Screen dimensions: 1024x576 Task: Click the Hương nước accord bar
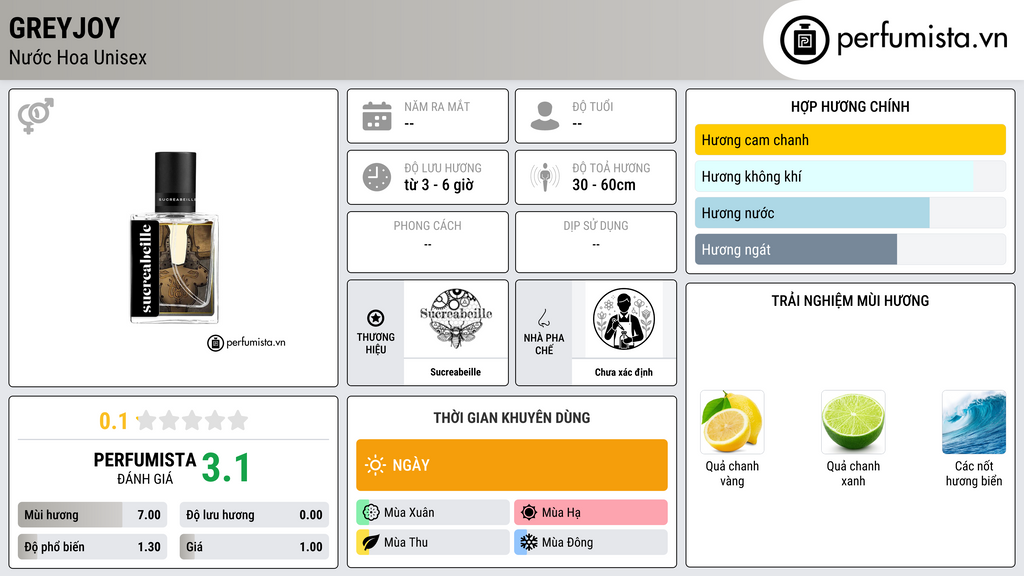click(850, 213)
